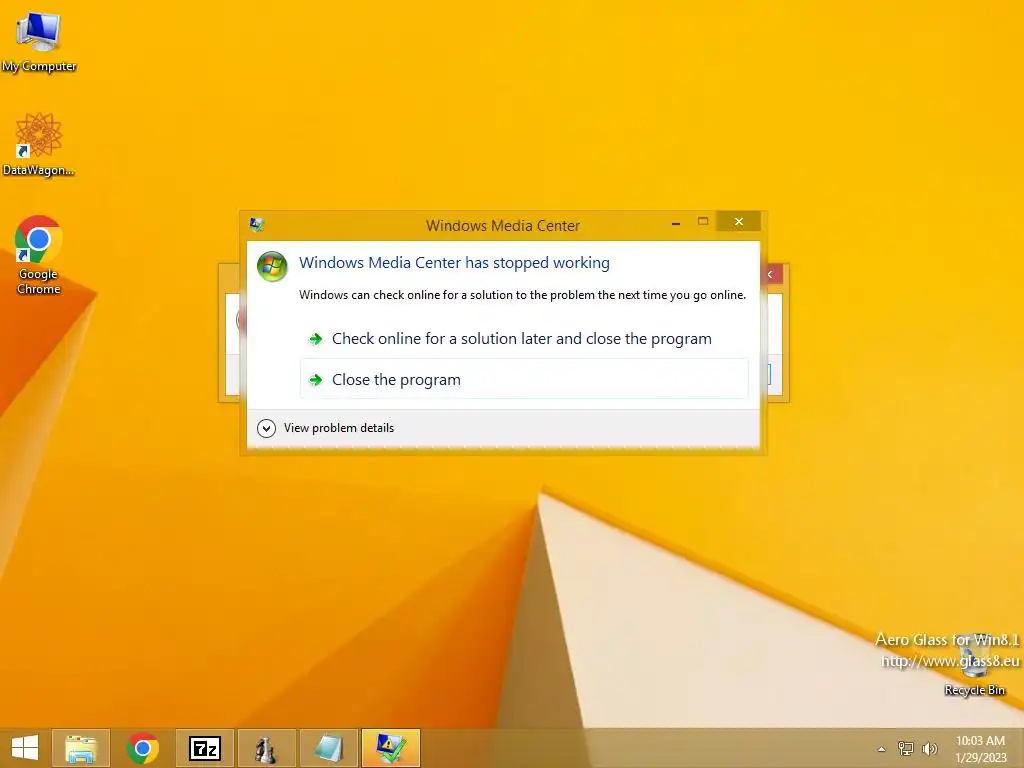Image resolution: width=1024 pixels, height=768 pixels.
Task: Open the notepad-style taskbar icon
Action: pyautogui.click(x=328, y=748)
